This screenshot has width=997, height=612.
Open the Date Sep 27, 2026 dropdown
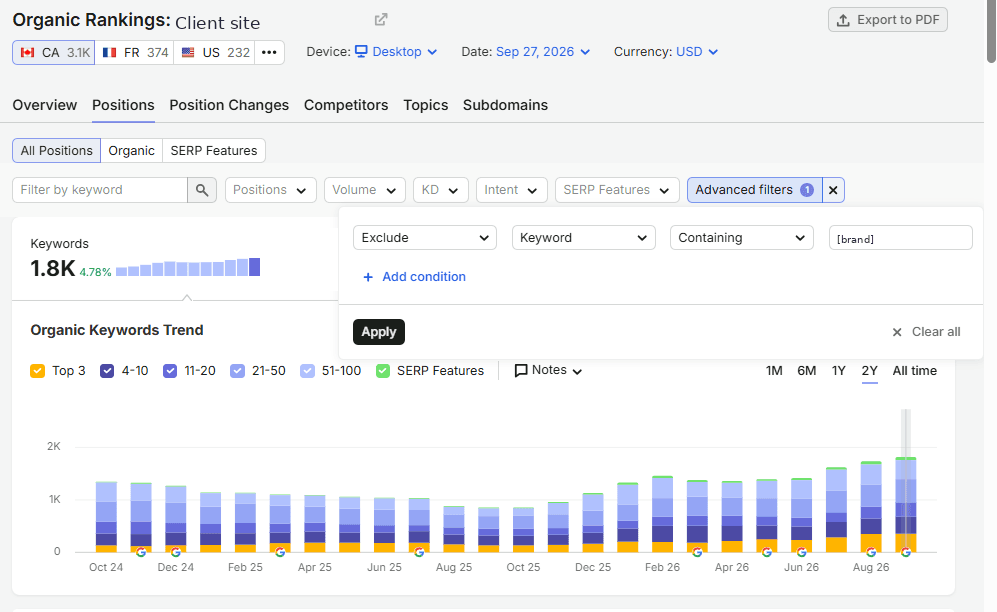click(x=542, y=52)
